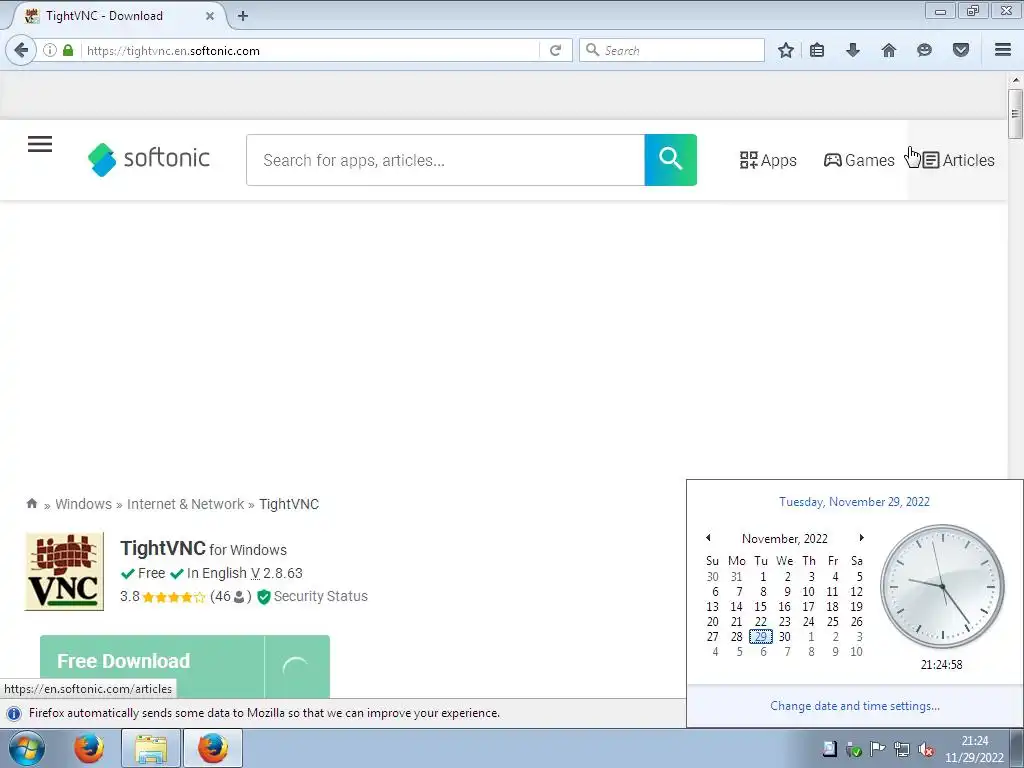
Task: Click the taskbar clock showing 21:24
Action: [974, 749]
